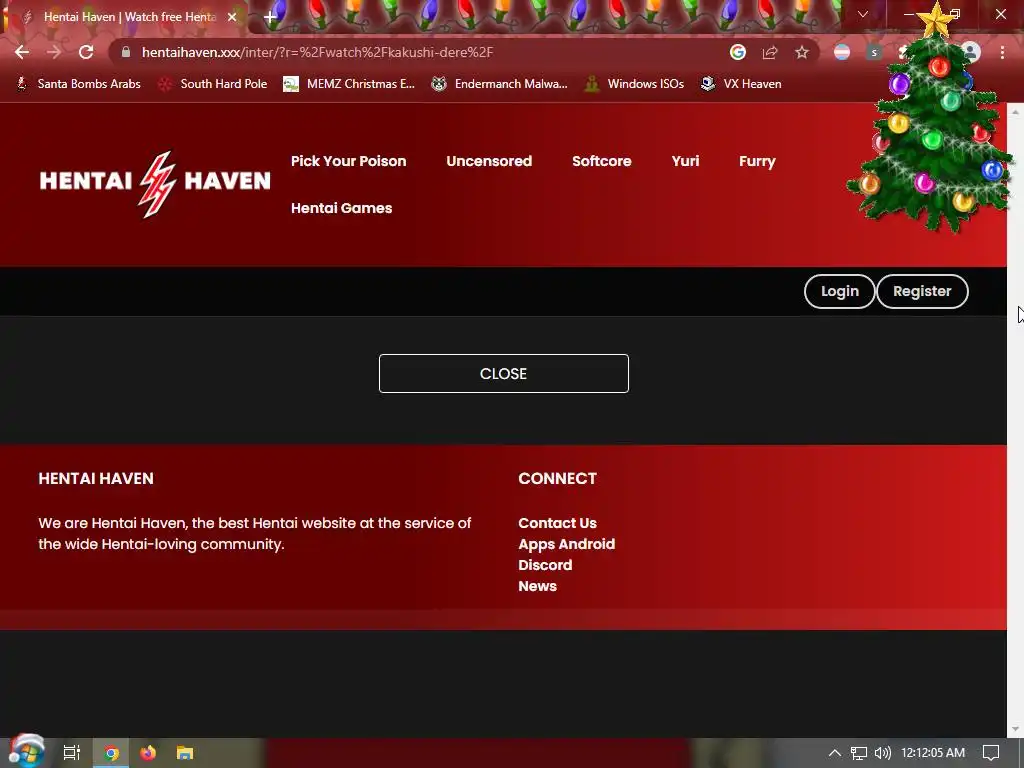Open Task View on the taskbar

[x=72, y=753]
